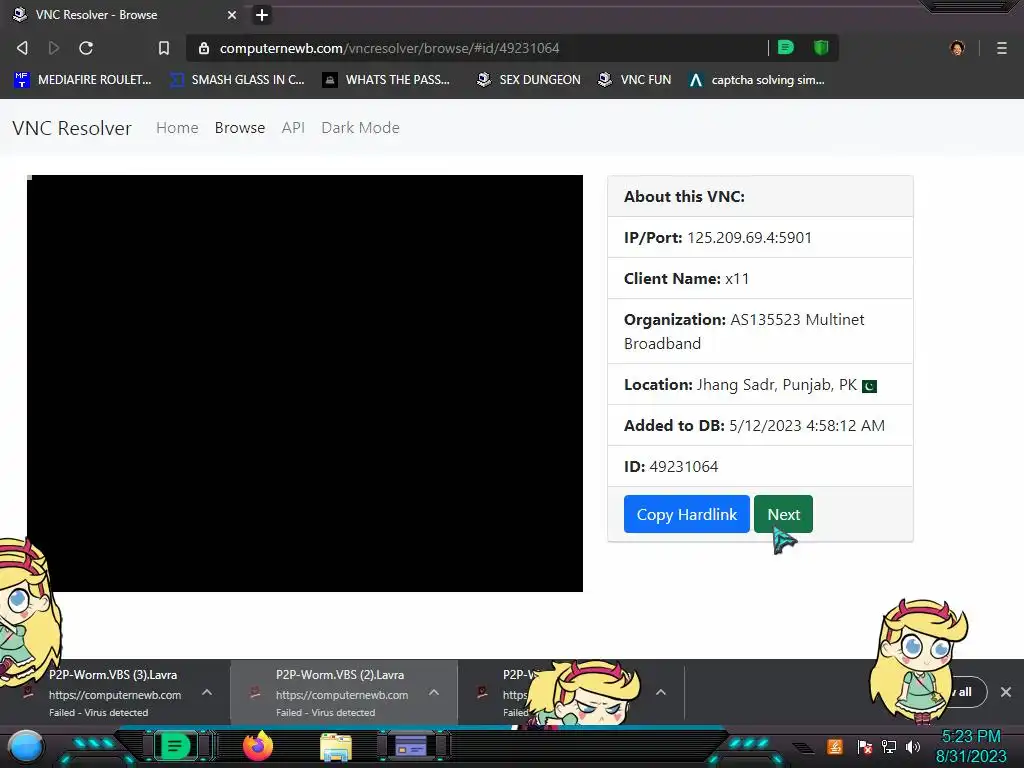Open a new browser tab
Viewport: 1024px width, 768px height.
coord(262,14)
